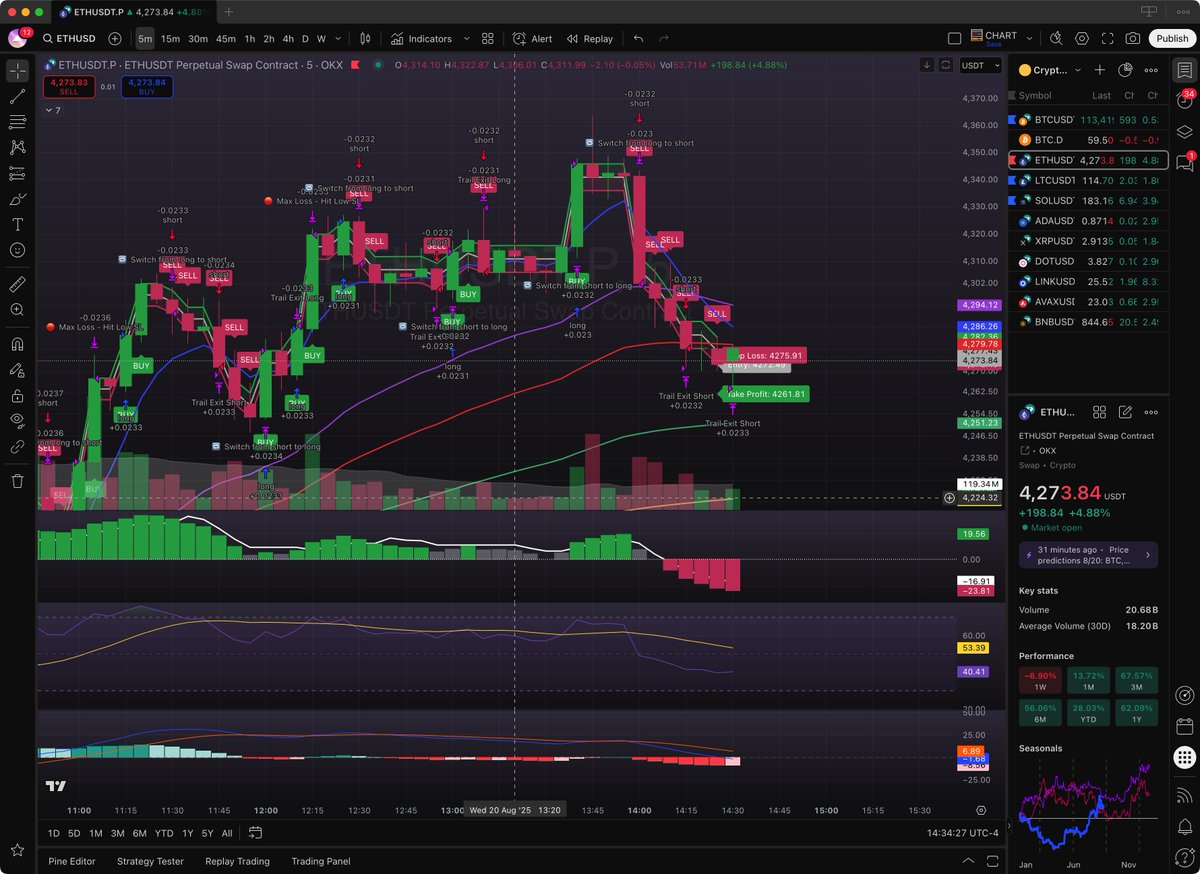Create an Alert

click(532, 39)
